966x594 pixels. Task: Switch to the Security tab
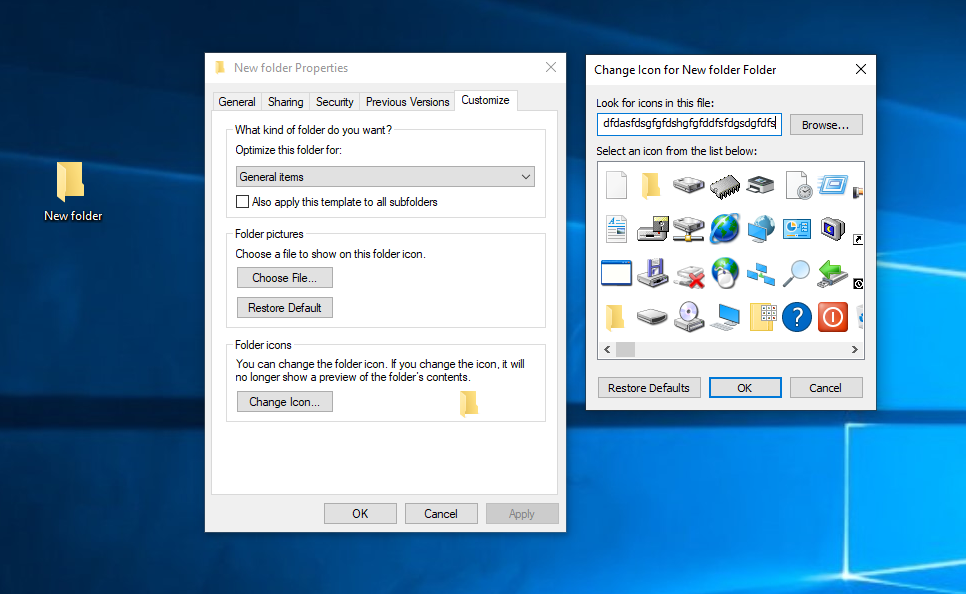[334, 101]
